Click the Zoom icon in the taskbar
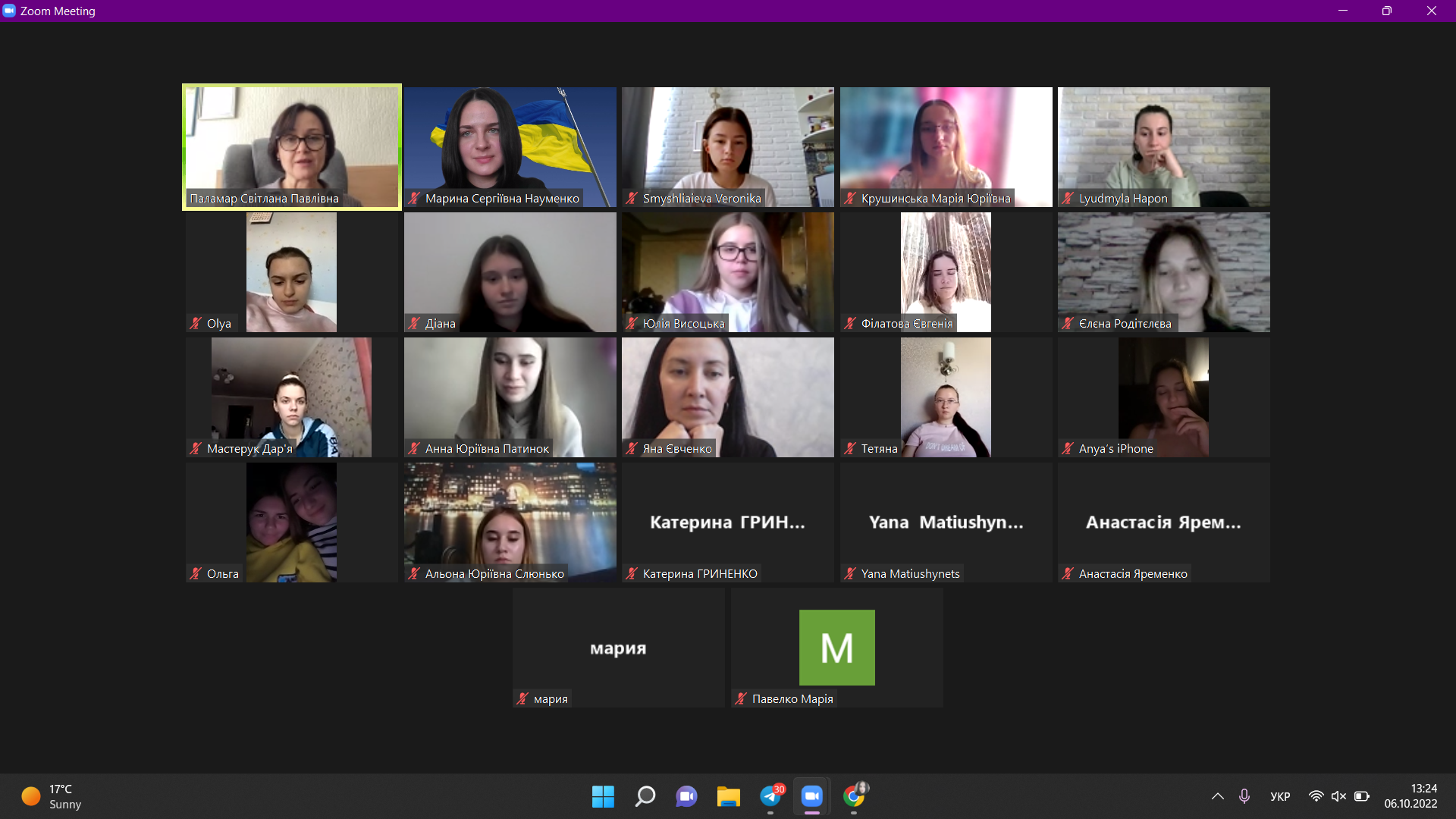 (x=812, y=796)
